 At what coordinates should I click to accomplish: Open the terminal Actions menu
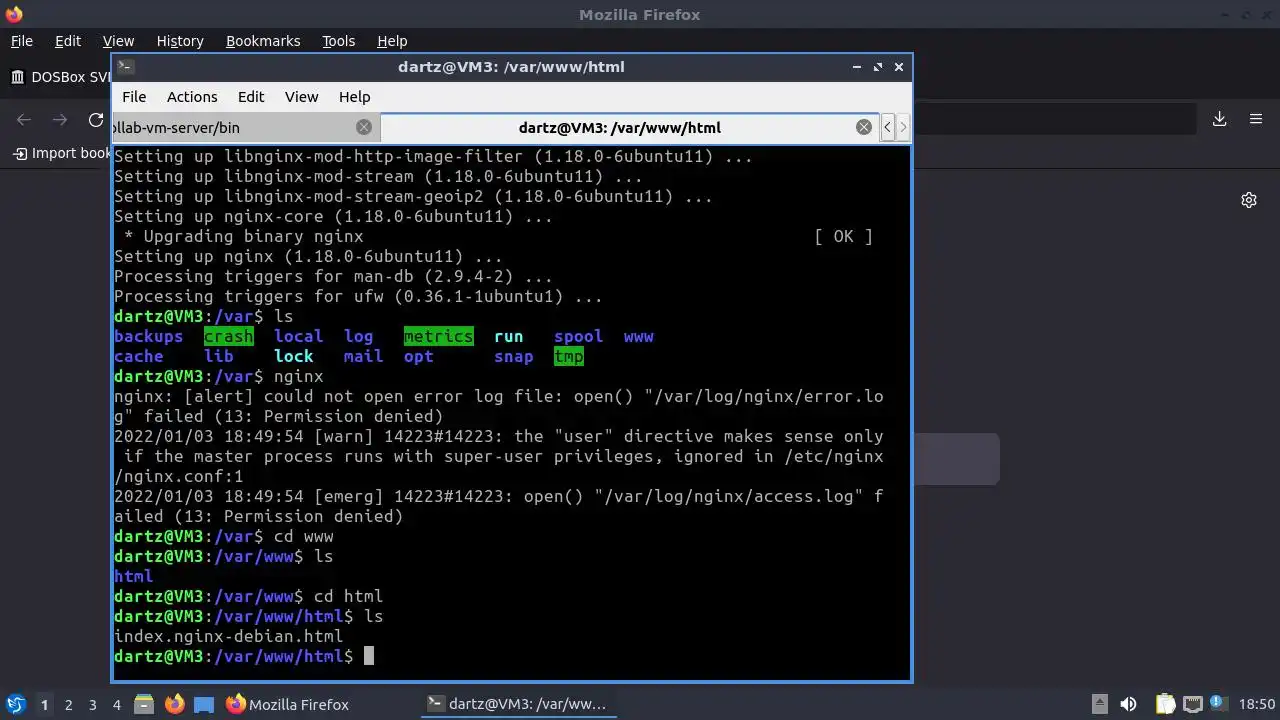pyautogui.click(x=192, y=97)
